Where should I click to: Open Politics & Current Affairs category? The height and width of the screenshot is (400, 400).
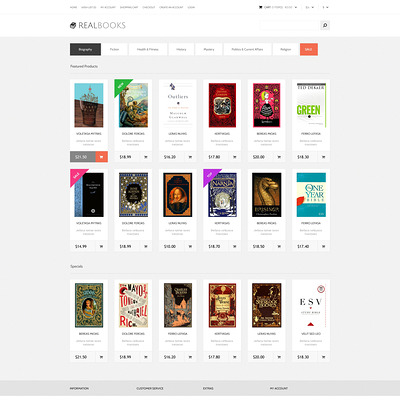pos(247,49)
